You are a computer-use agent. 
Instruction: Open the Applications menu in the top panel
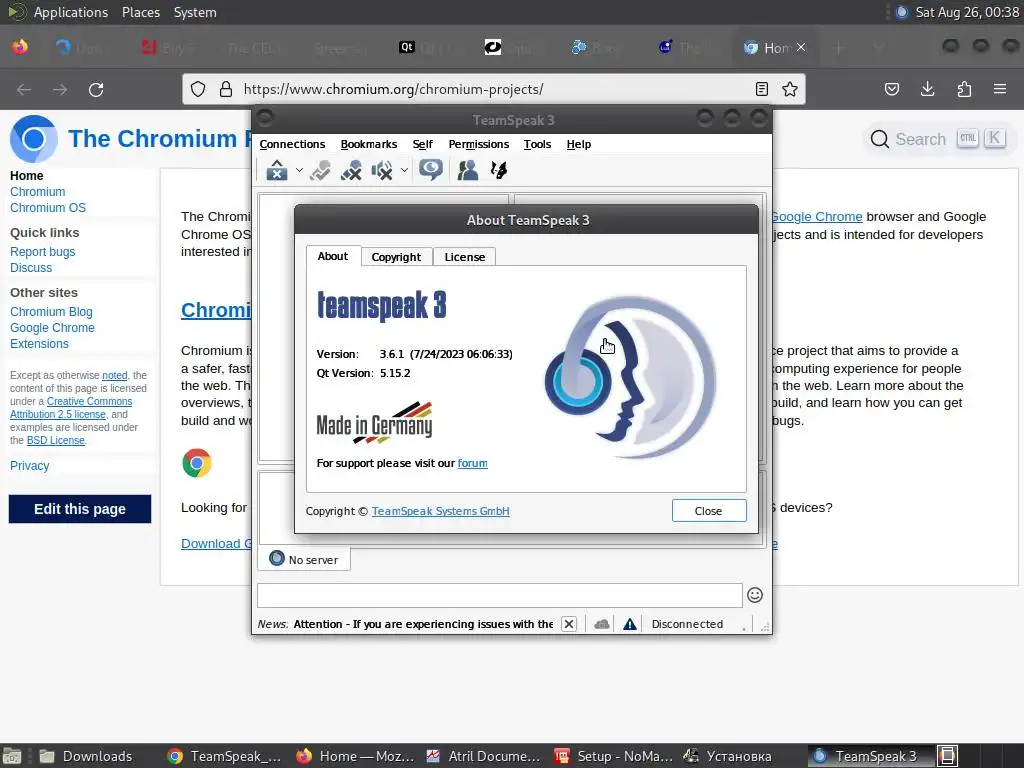(x=71, y=12)
